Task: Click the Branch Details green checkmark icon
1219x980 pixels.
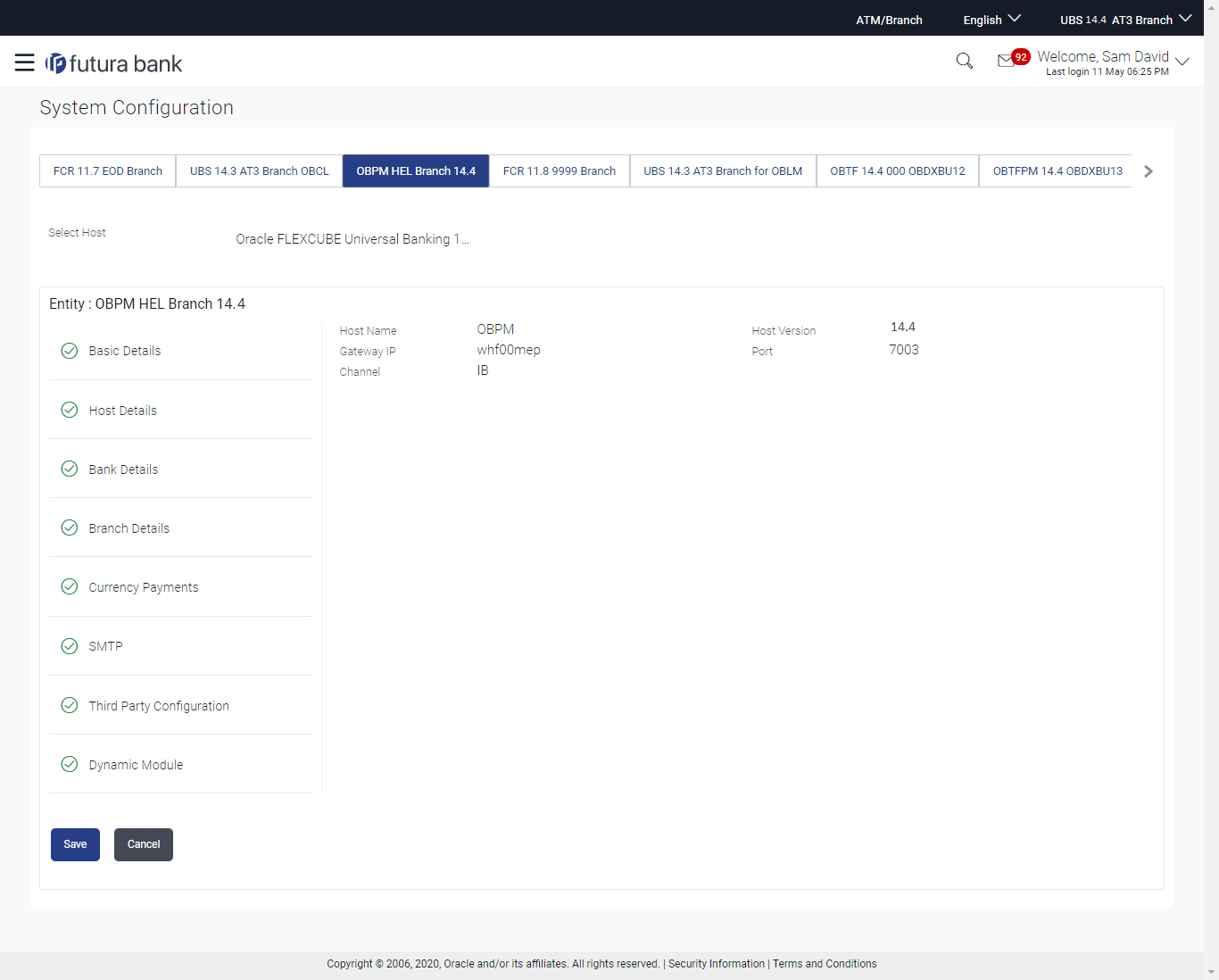Action: coord(69,527)
